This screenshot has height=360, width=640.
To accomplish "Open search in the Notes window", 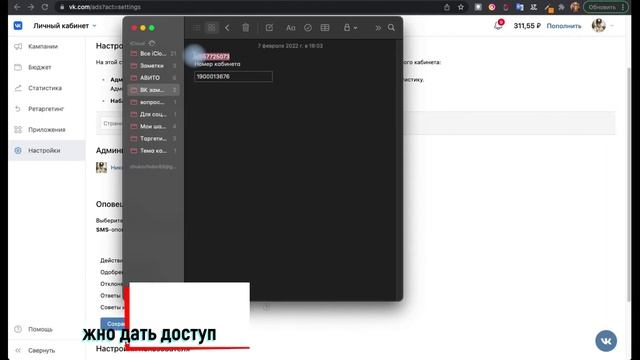I will coord(391,28).
